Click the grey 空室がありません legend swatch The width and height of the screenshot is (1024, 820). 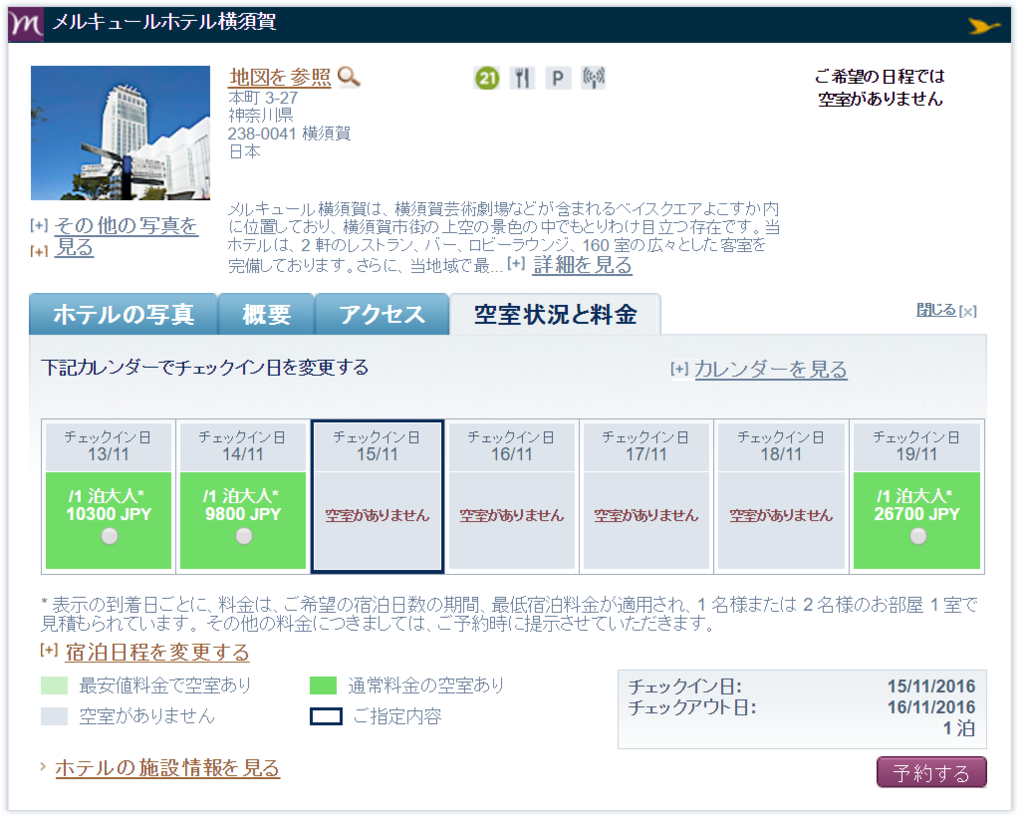click(54, 716)
